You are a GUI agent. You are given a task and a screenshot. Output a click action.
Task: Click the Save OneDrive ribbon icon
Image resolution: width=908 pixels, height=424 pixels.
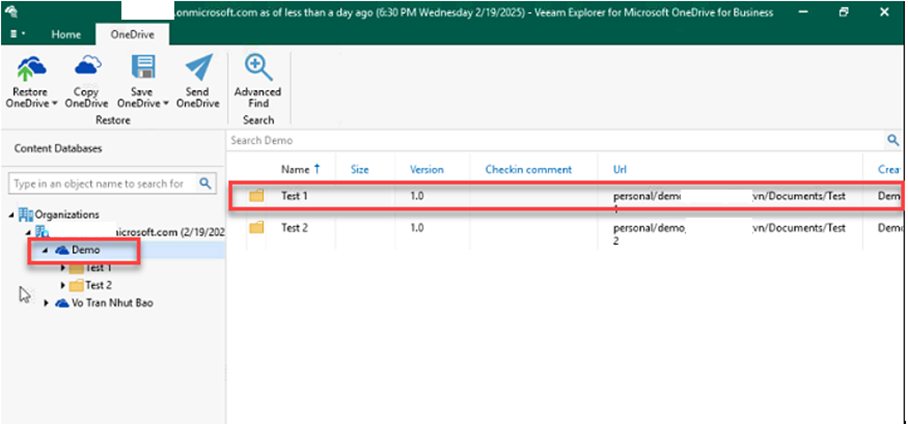coord(142,69)
